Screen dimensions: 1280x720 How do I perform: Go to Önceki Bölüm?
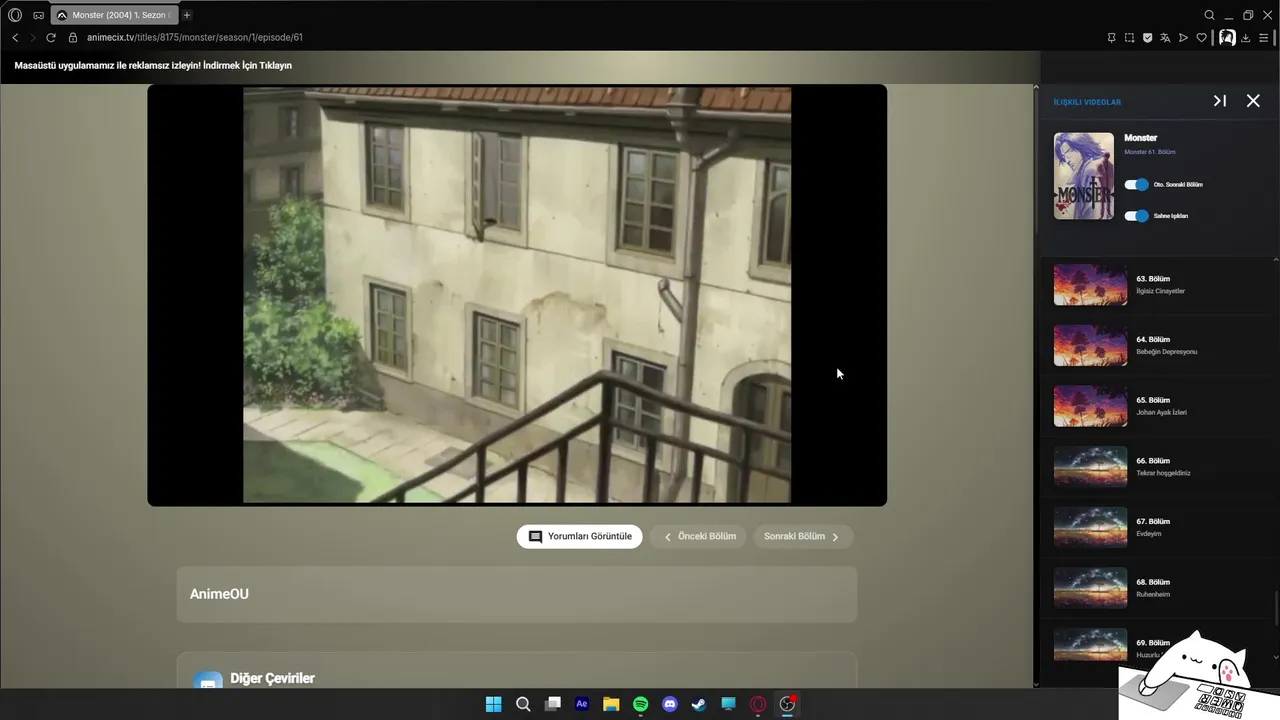point(699,537)
